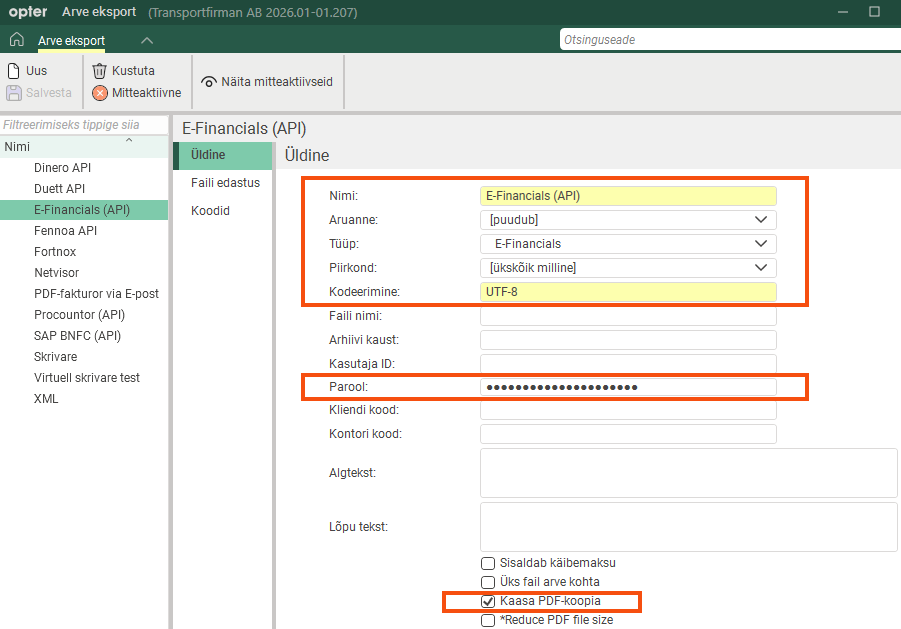Go to the home screen icon
Screen dimensions: 901x629
[17, 40]
